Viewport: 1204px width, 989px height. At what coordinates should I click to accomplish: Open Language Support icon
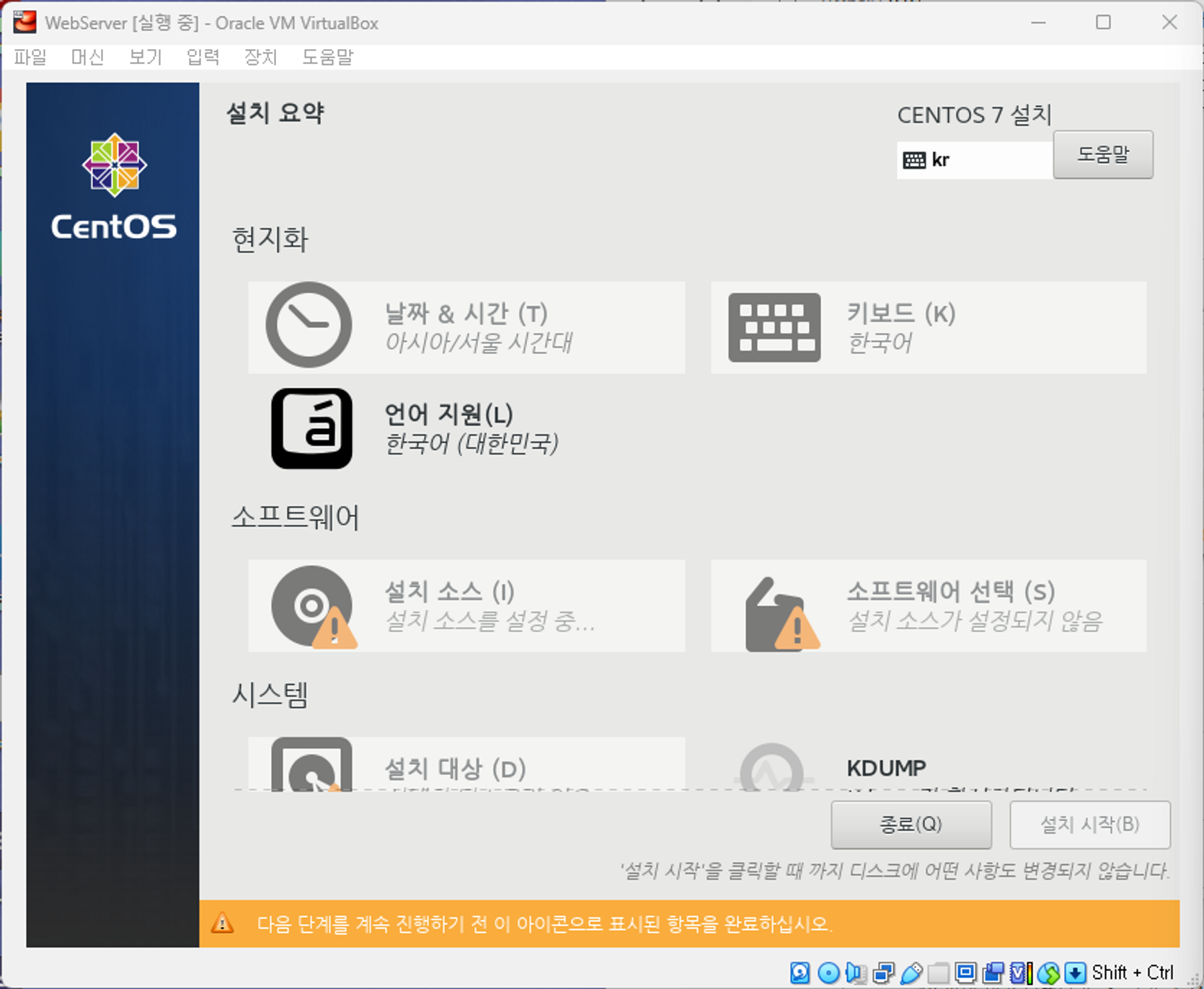(311, 429)
